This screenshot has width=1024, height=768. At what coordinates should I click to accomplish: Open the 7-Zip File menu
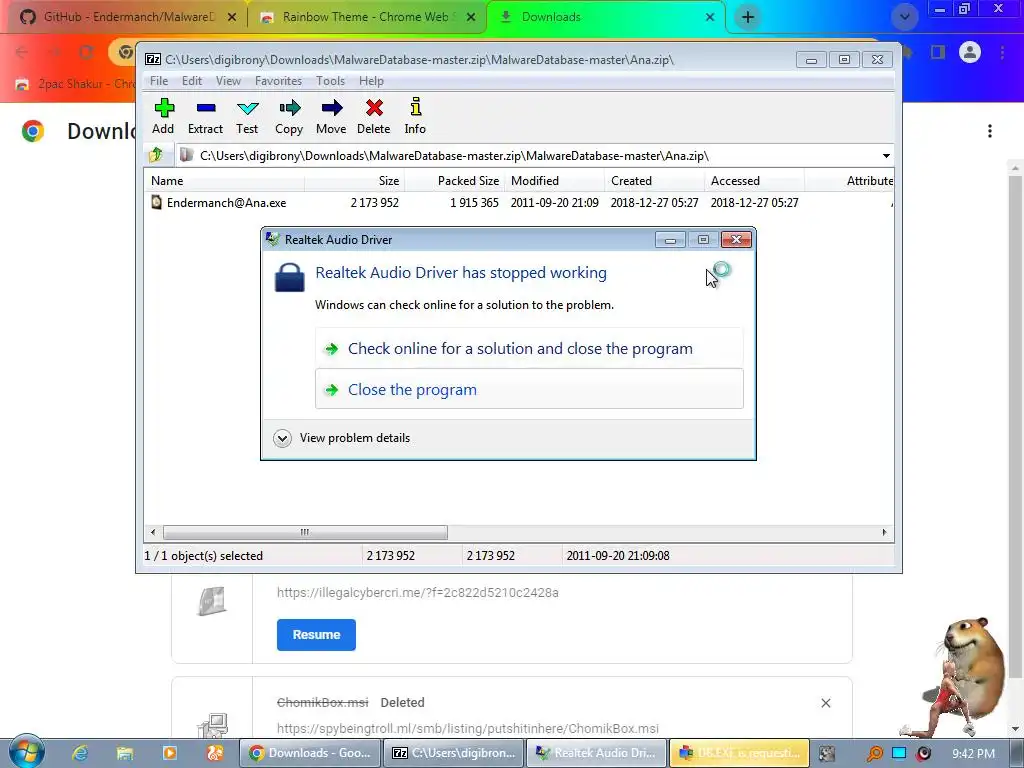pos(159,81)
